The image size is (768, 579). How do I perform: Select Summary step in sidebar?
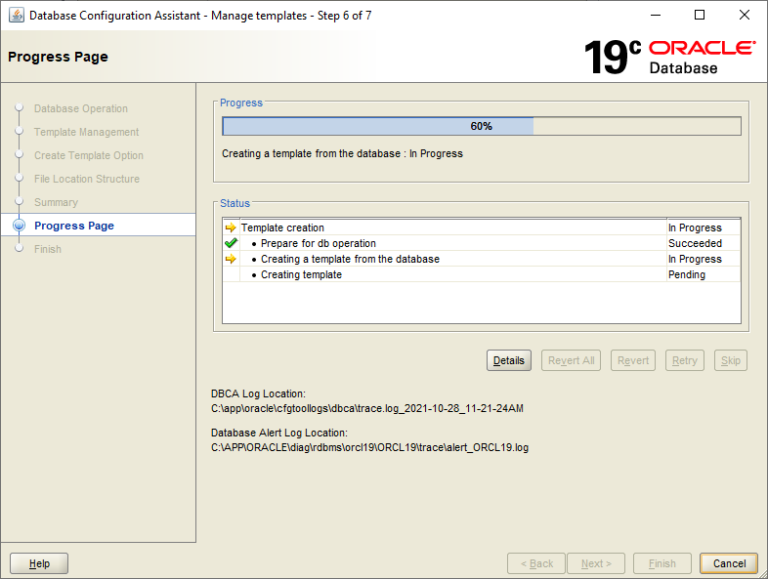click(x=56, y=202)
